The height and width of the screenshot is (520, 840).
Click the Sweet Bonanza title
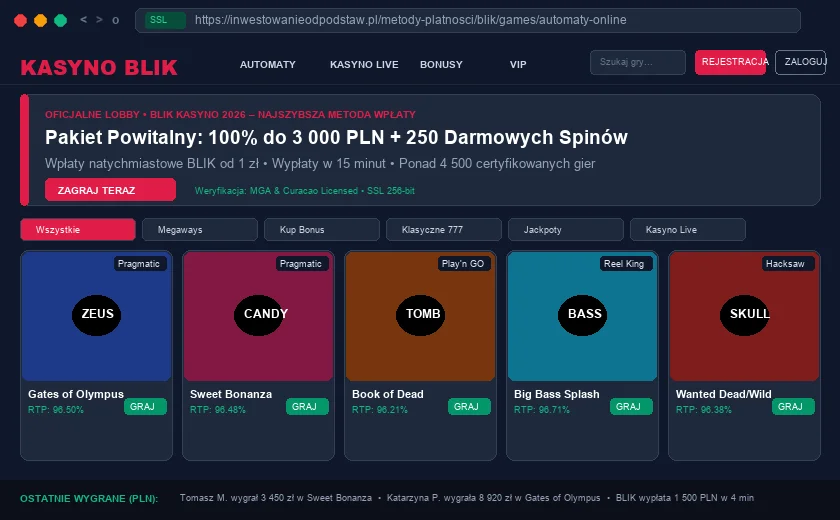pyautogui.click(x=231, y=394)
